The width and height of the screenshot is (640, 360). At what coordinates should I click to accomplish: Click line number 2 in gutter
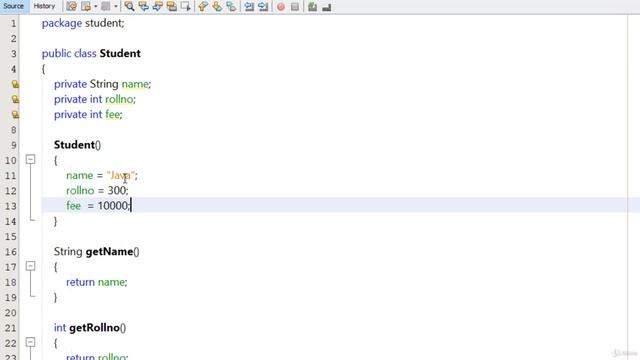(x=13, y=39)
